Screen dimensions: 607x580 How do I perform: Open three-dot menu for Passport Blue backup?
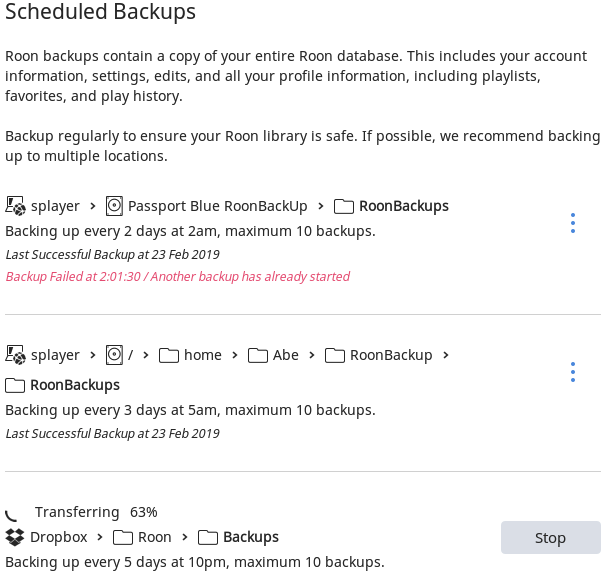573,223
